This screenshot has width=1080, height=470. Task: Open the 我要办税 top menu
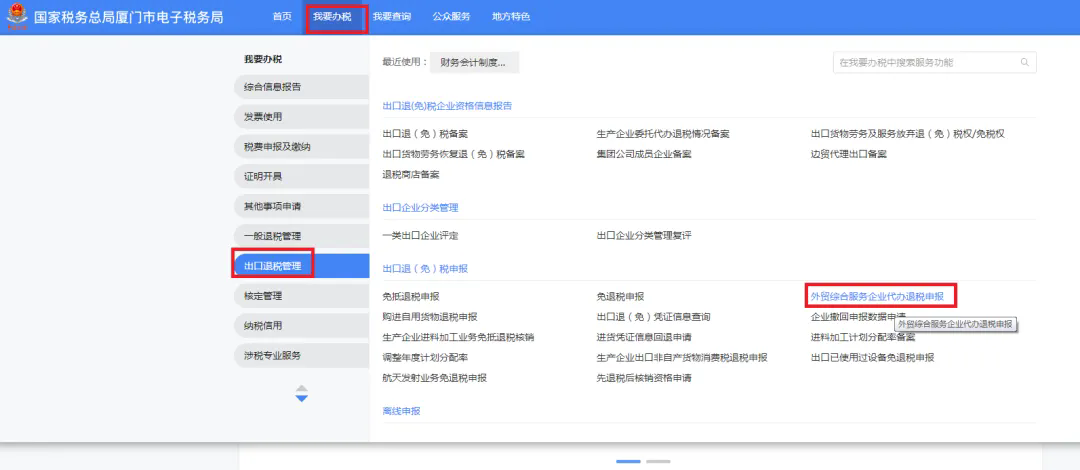tap(332, 17)
